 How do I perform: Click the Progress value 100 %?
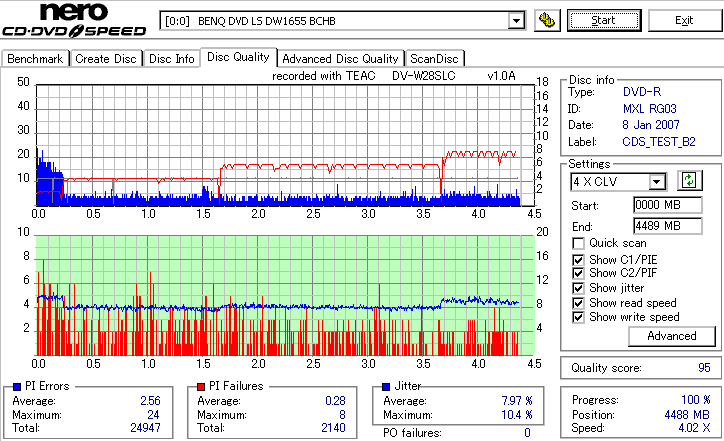coord(696,400)
